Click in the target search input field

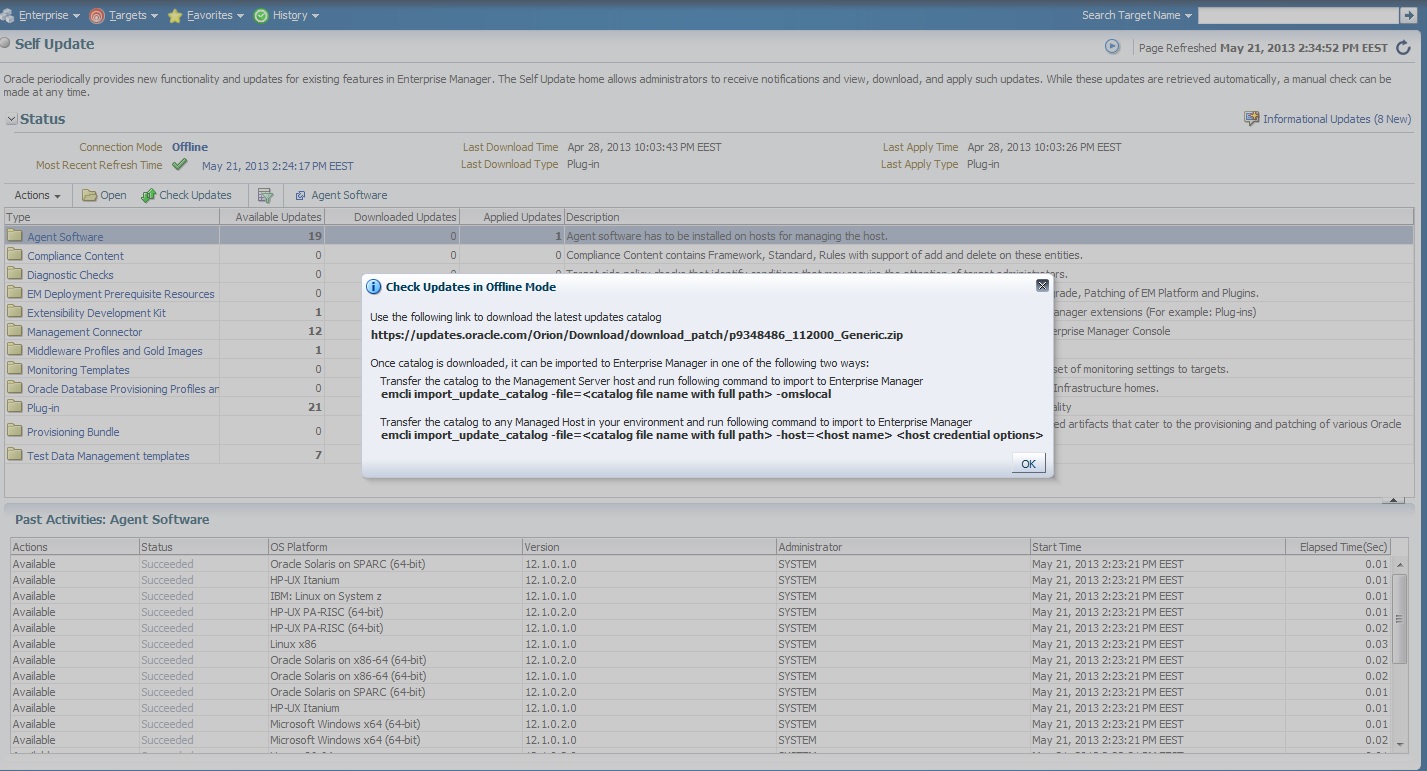tap(1297, 15)
